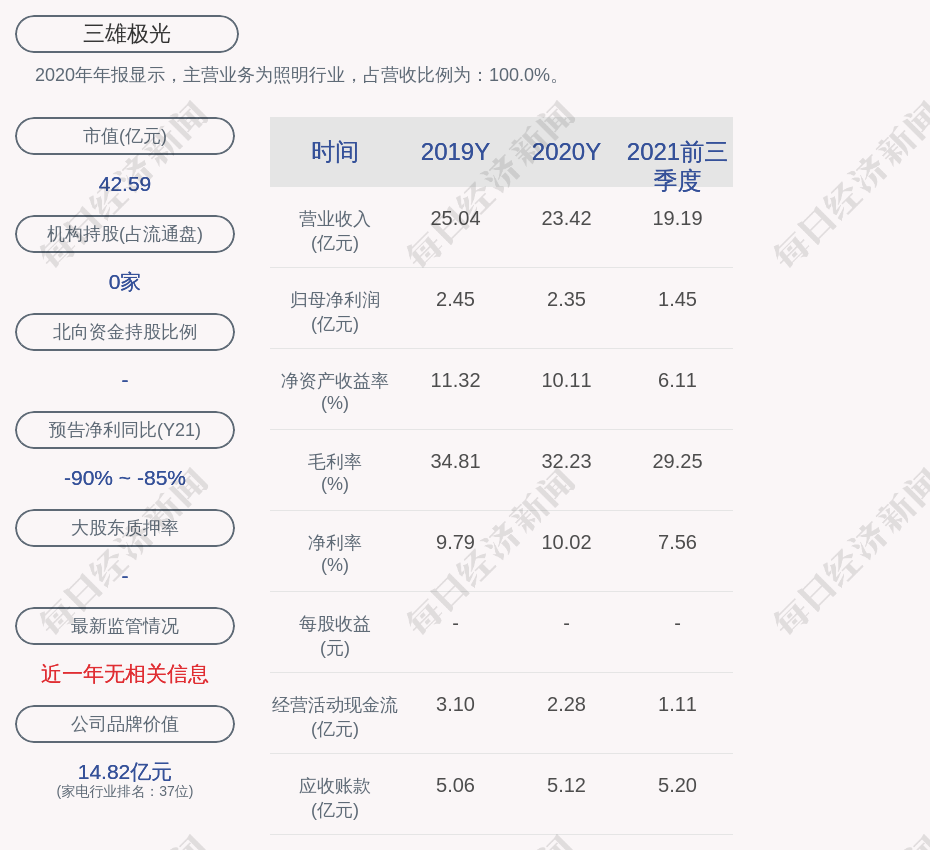This screenshot has width=930, height=850.
Task: Click the red text 近一年无相关信息
Action: point(125,674)
